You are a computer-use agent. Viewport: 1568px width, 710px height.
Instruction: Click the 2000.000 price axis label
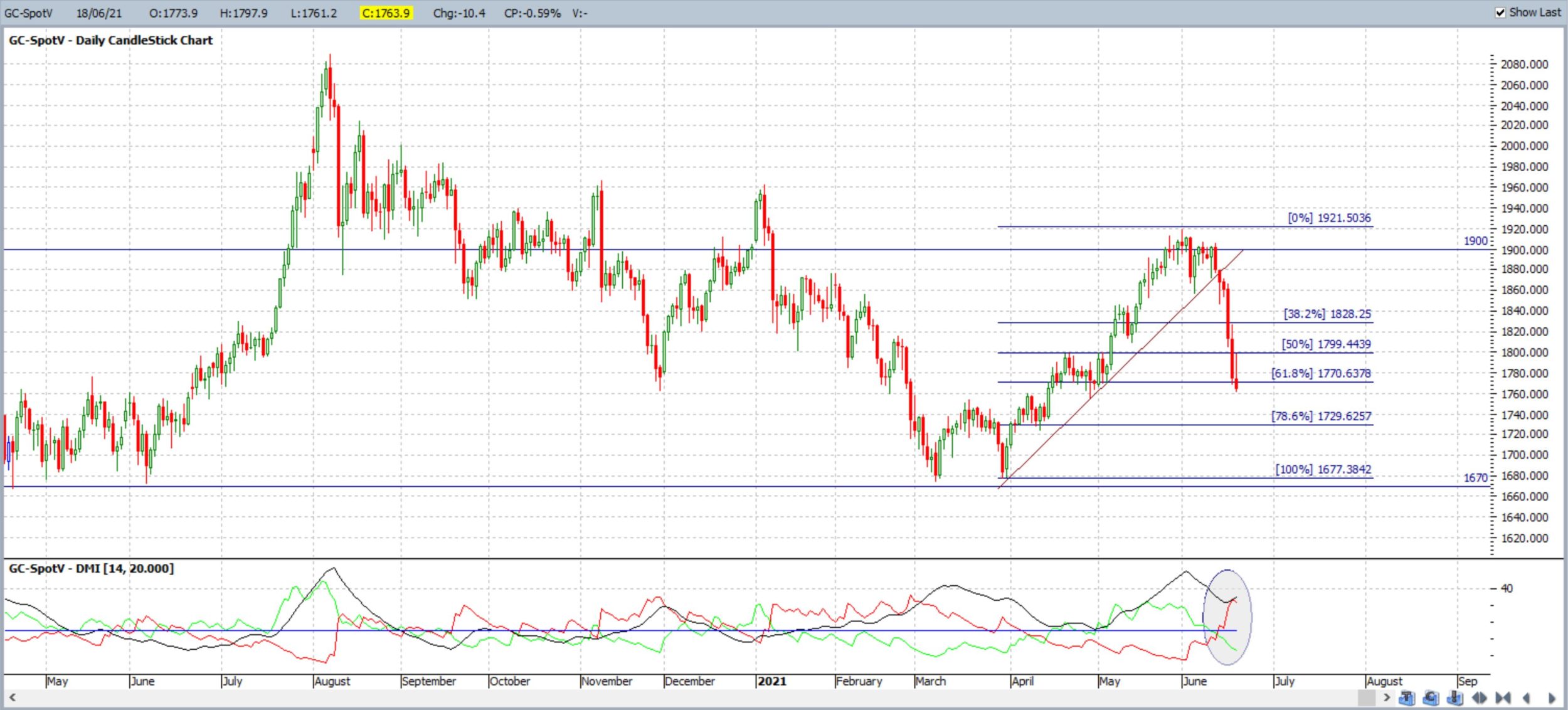(x=1524, y=146)
